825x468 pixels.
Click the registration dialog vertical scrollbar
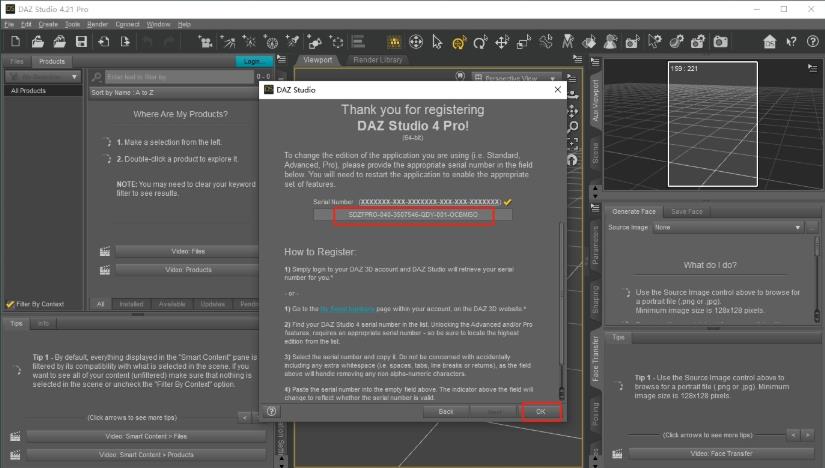click(x=561, y=311)
